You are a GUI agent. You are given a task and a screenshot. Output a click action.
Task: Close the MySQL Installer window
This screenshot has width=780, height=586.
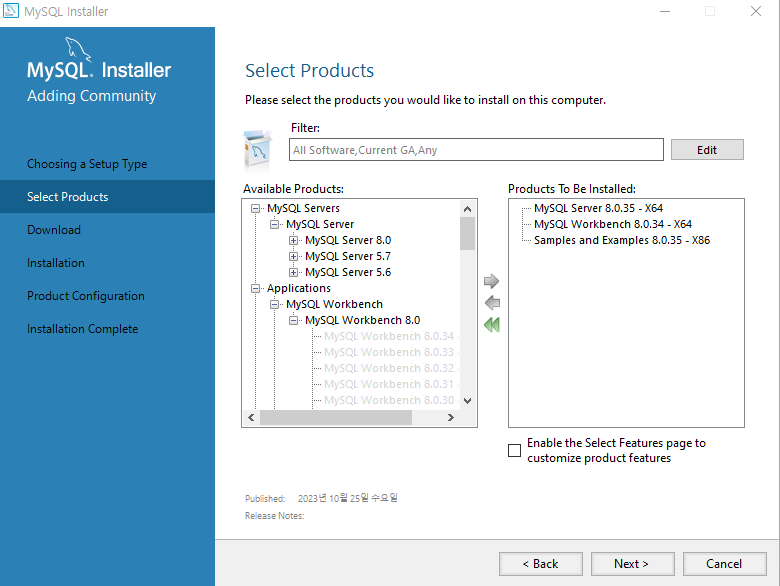click(756, 11)
